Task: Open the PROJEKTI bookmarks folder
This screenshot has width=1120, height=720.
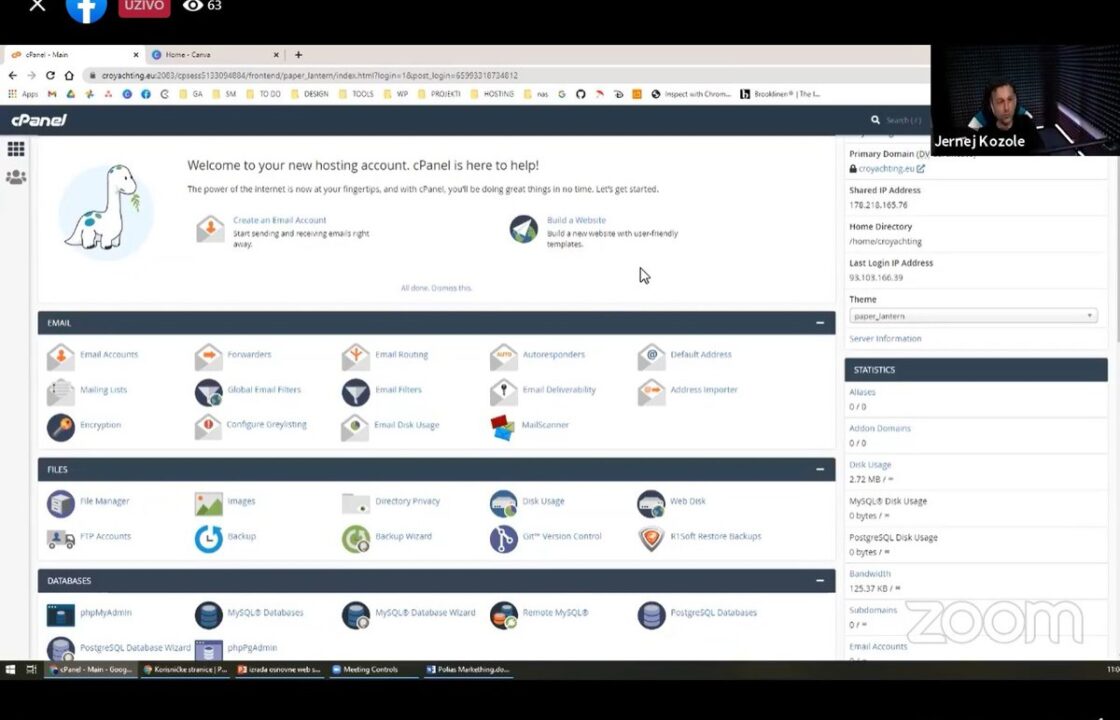Action: tap(439, 94)
